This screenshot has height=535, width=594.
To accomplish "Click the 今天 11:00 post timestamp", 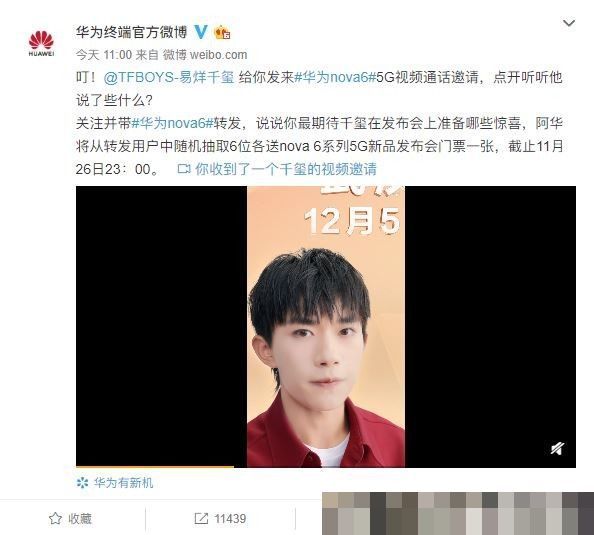I will pos(104,55).
